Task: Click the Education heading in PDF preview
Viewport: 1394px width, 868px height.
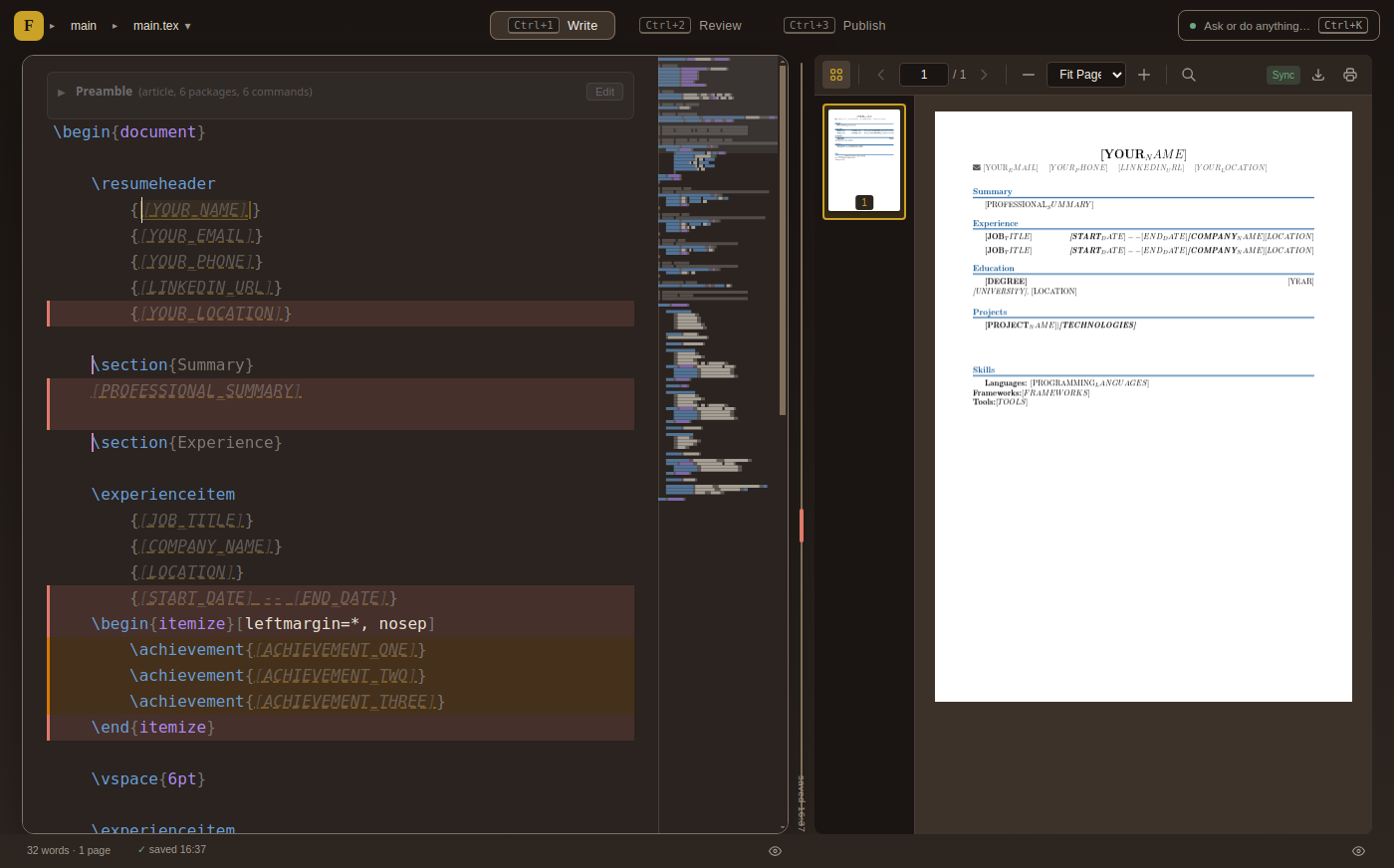Action: 994,269
